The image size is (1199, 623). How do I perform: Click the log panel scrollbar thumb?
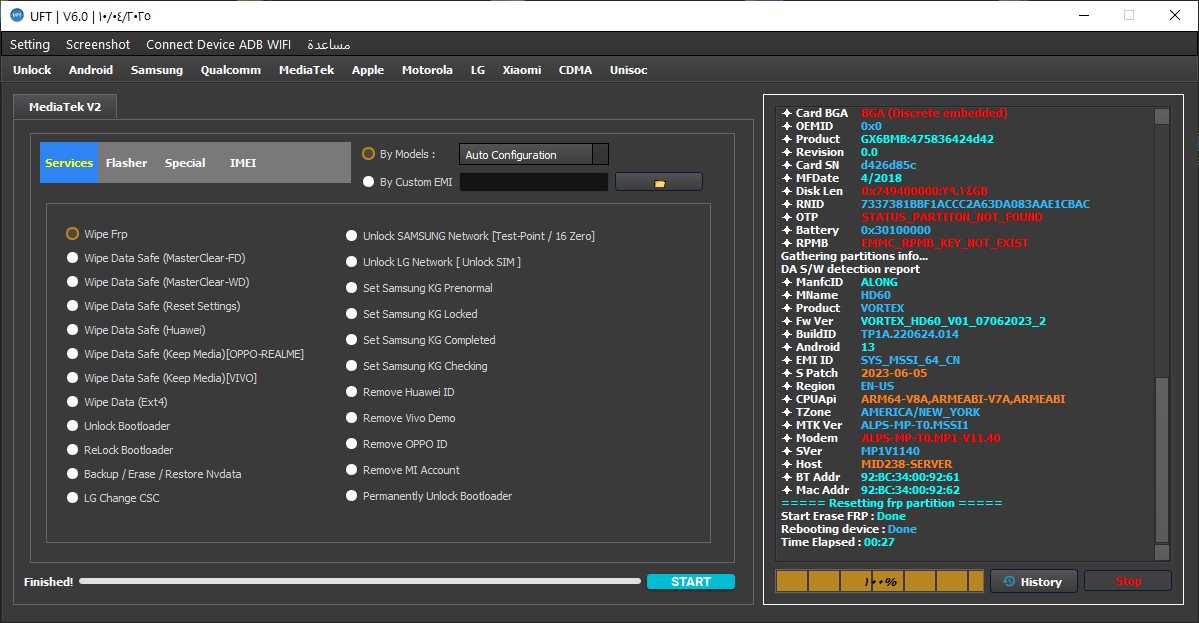pos(1162,459)
